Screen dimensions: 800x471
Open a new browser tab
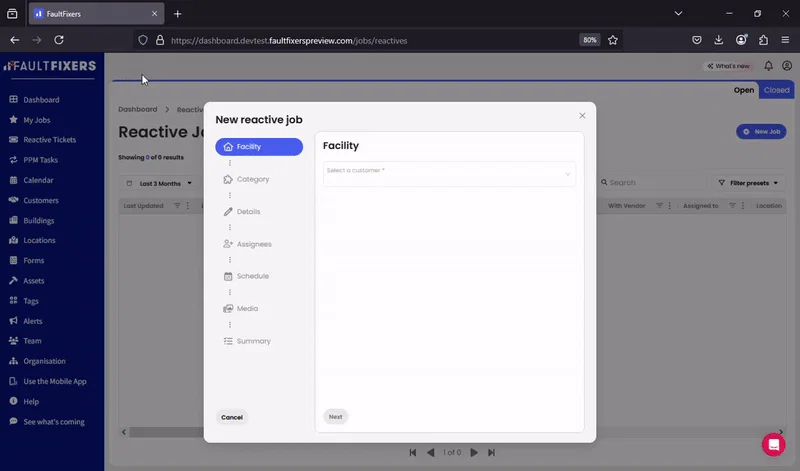pos(178,14)
